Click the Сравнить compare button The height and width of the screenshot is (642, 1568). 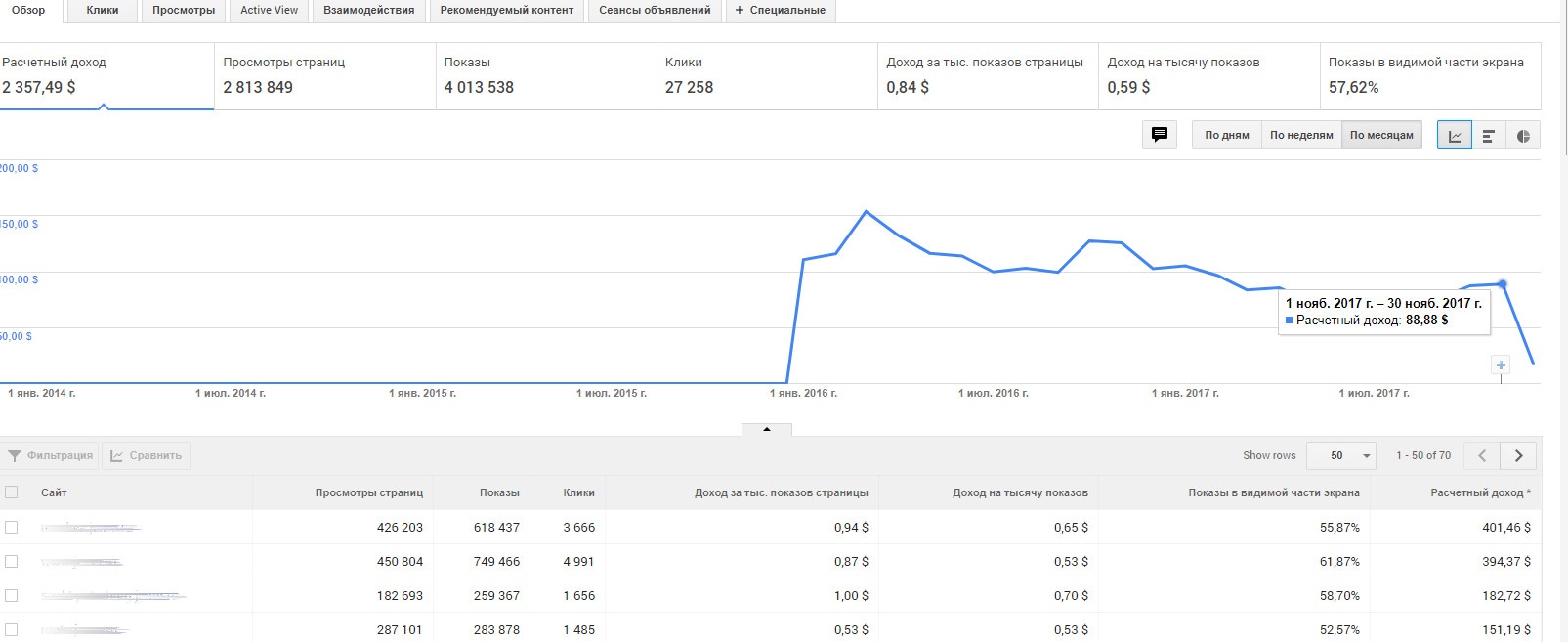point(147,455)
